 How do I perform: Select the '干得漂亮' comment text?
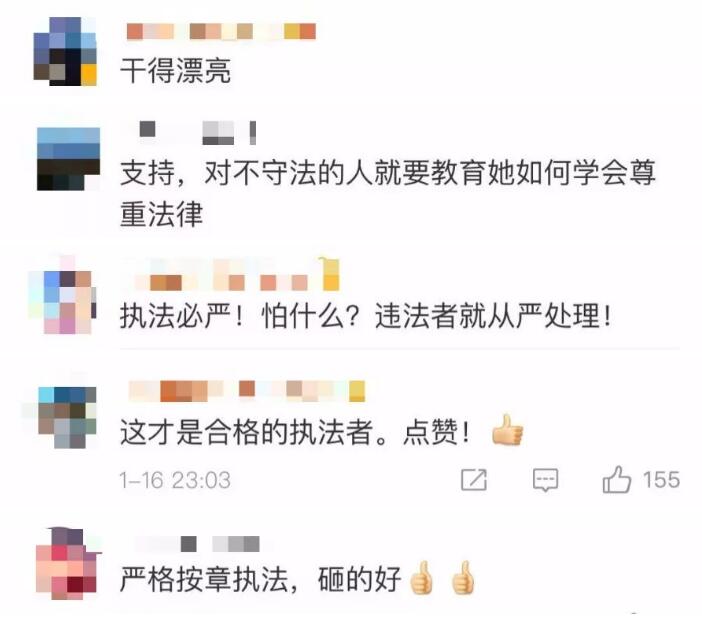[176, 71]
